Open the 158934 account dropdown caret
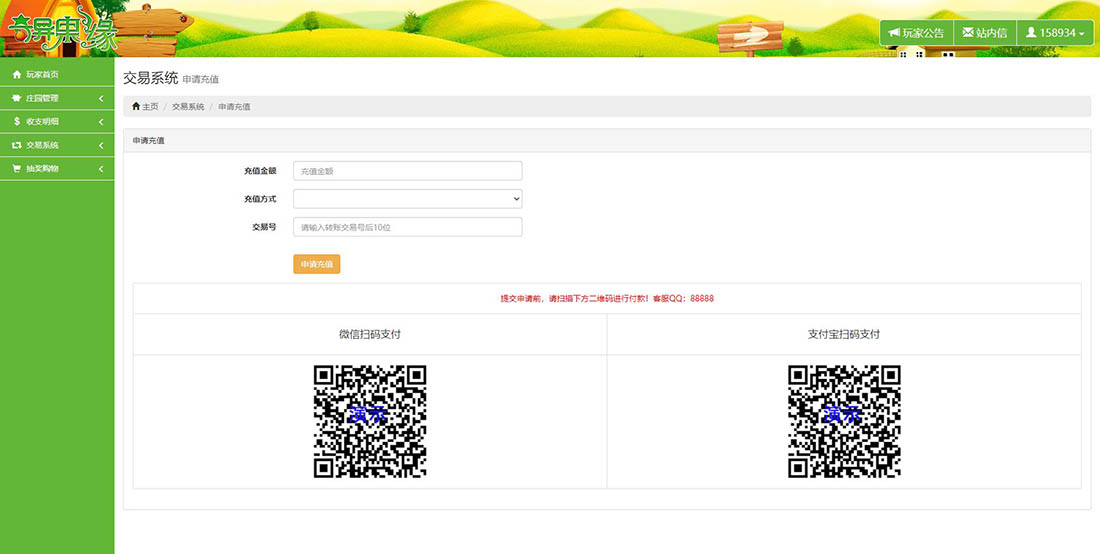The image size is (1100, 554). pyautogui.click(x=1082, y=34)
